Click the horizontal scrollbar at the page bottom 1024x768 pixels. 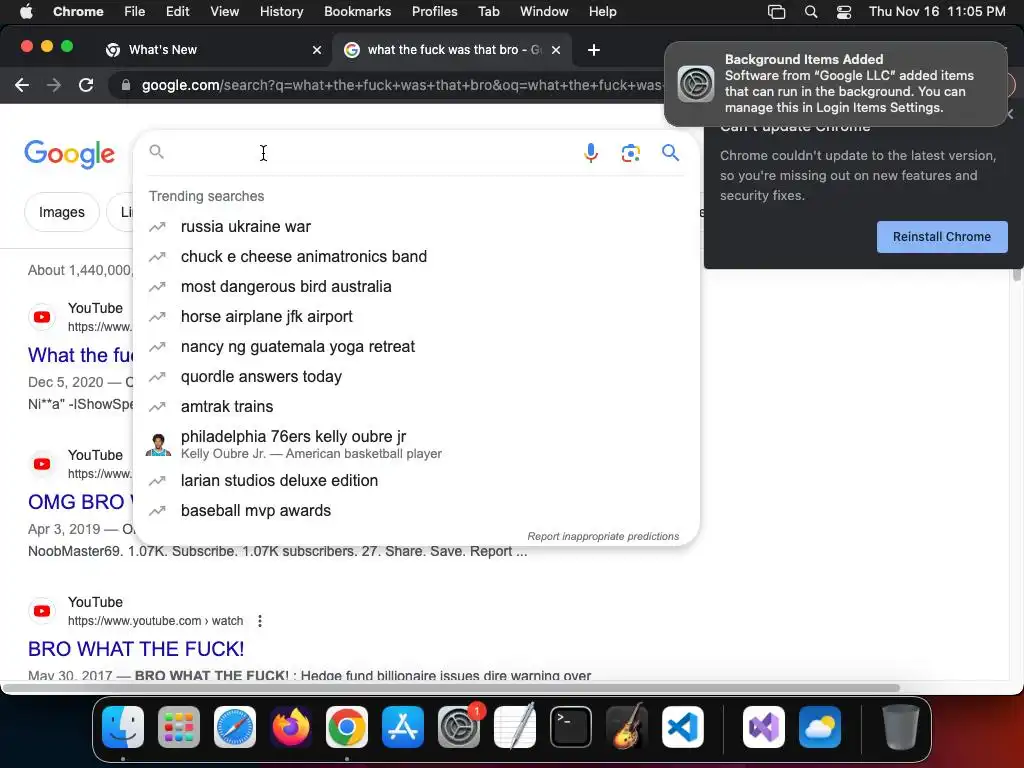[451, 688]
